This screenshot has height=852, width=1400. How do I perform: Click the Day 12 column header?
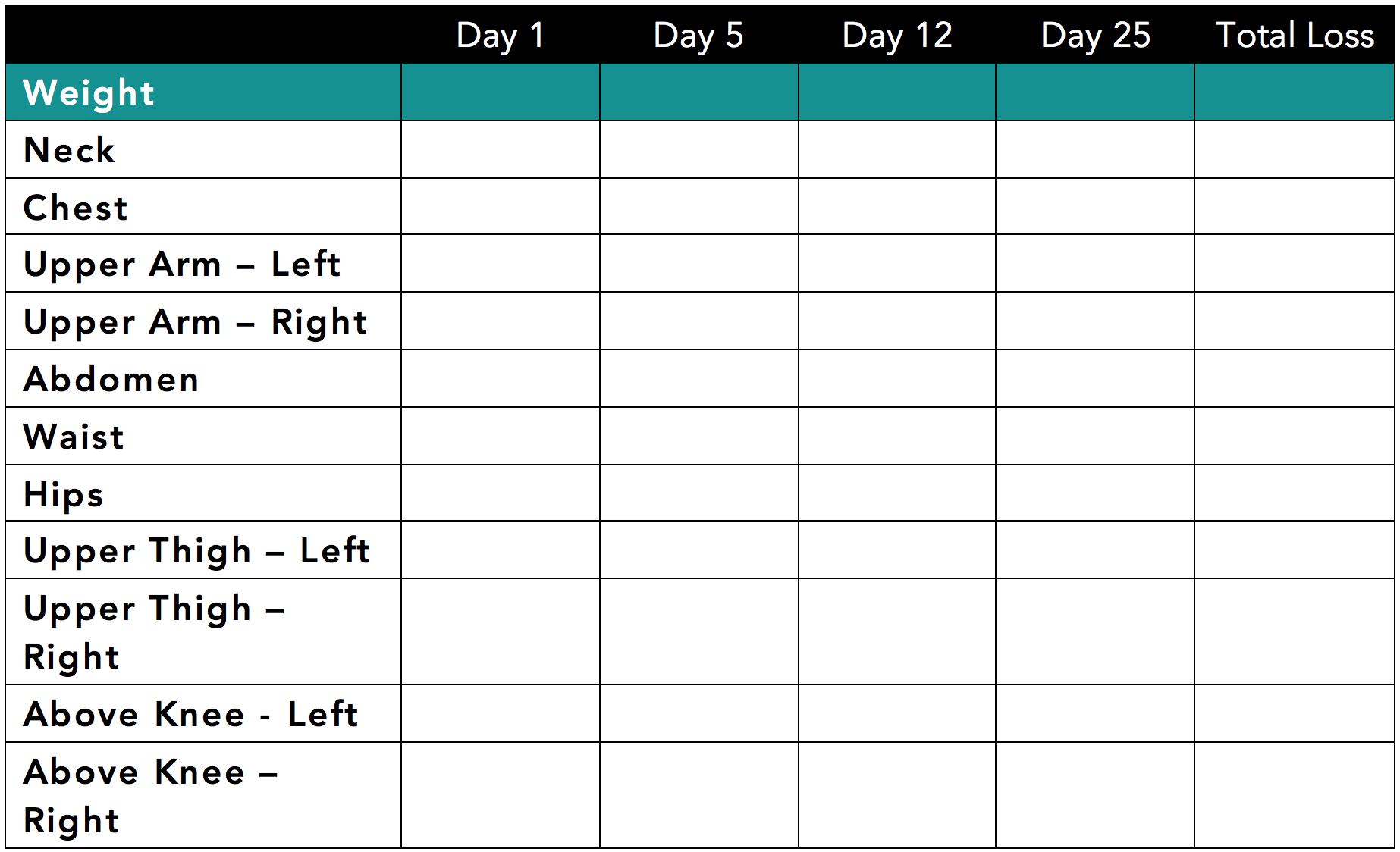[x=897, y=36]
